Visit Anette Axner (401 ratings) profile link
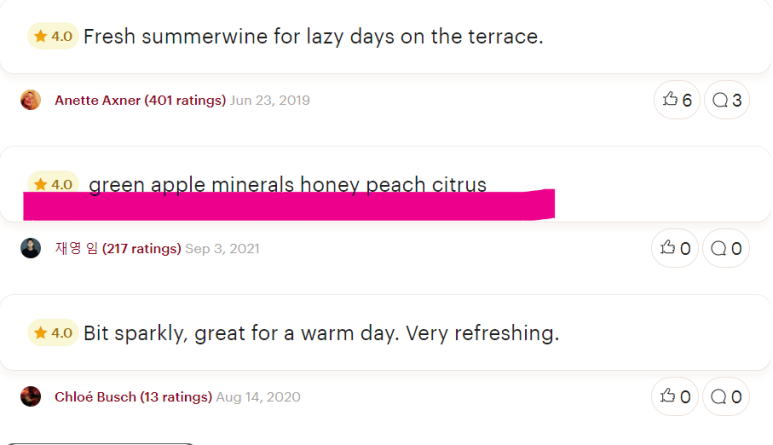773x445 pixels. tap(140, 101)
